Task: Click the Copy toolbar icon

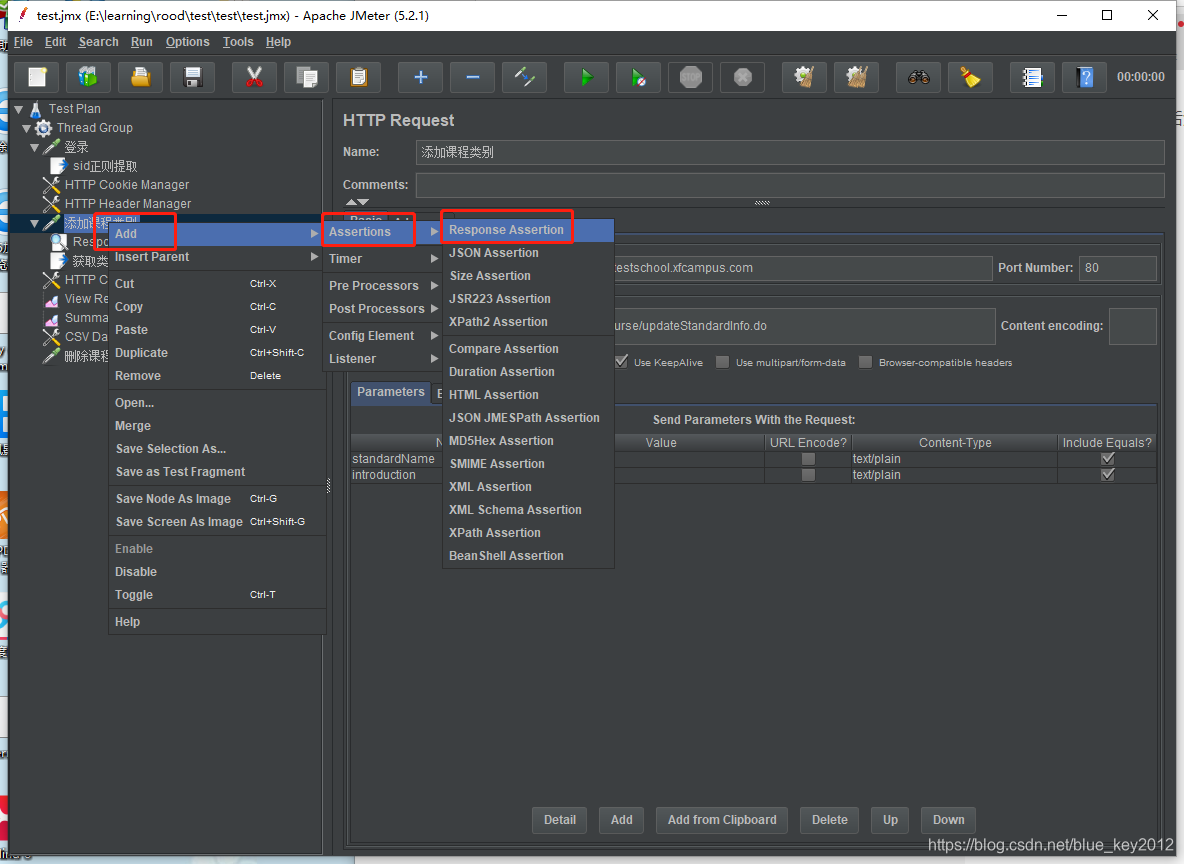Action: (307, 77)
